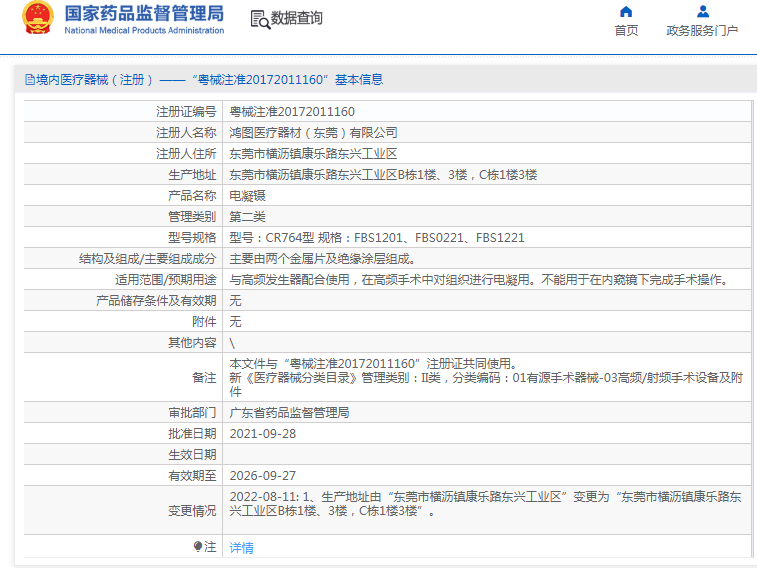Click the 审批部门 label

click(x=192, y=412)
